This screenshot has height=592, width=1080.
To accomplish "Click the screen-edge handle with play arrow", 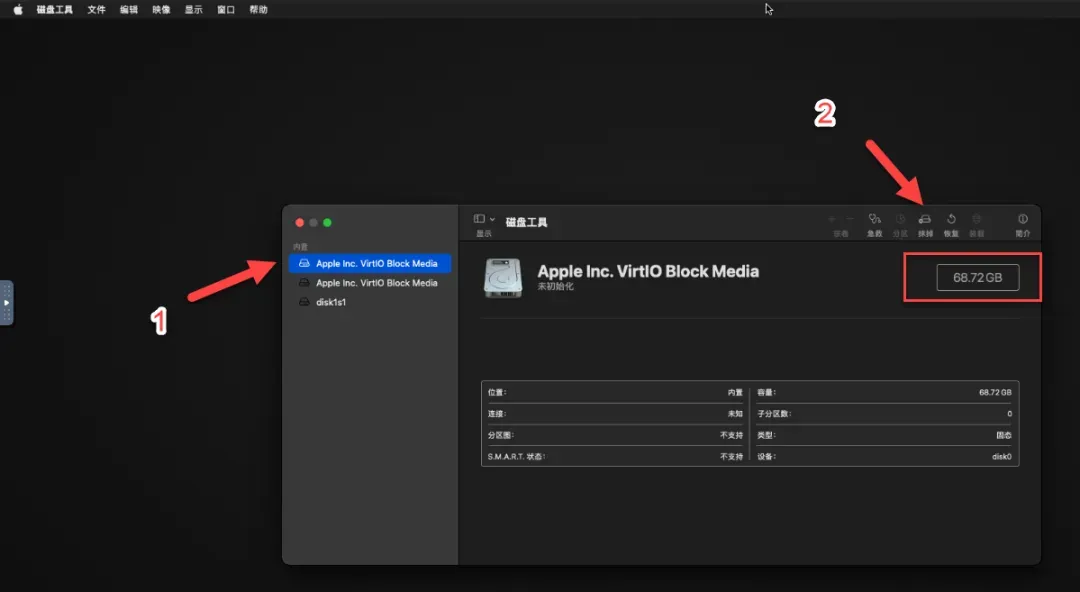I will 6,303.
